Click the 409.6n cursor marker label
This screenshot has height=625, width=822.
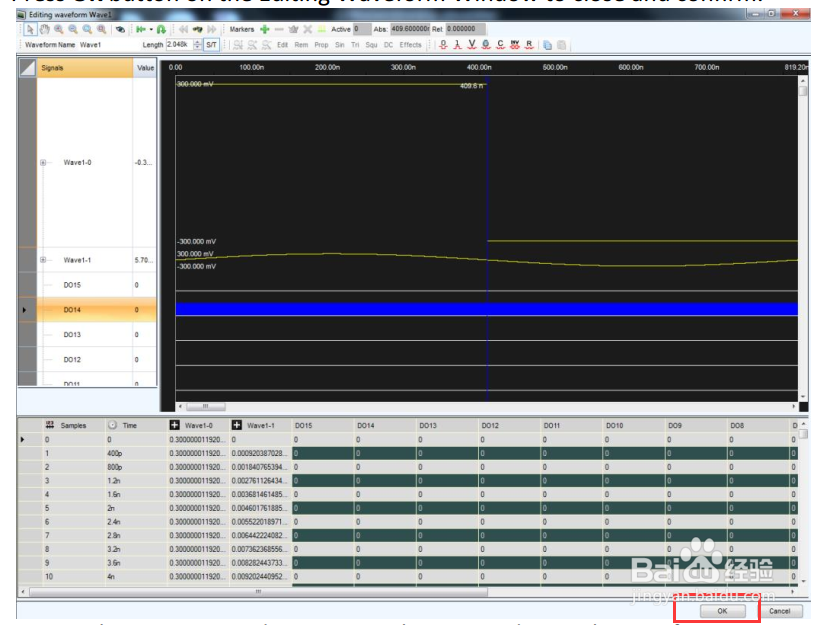(x=471, y=86)
